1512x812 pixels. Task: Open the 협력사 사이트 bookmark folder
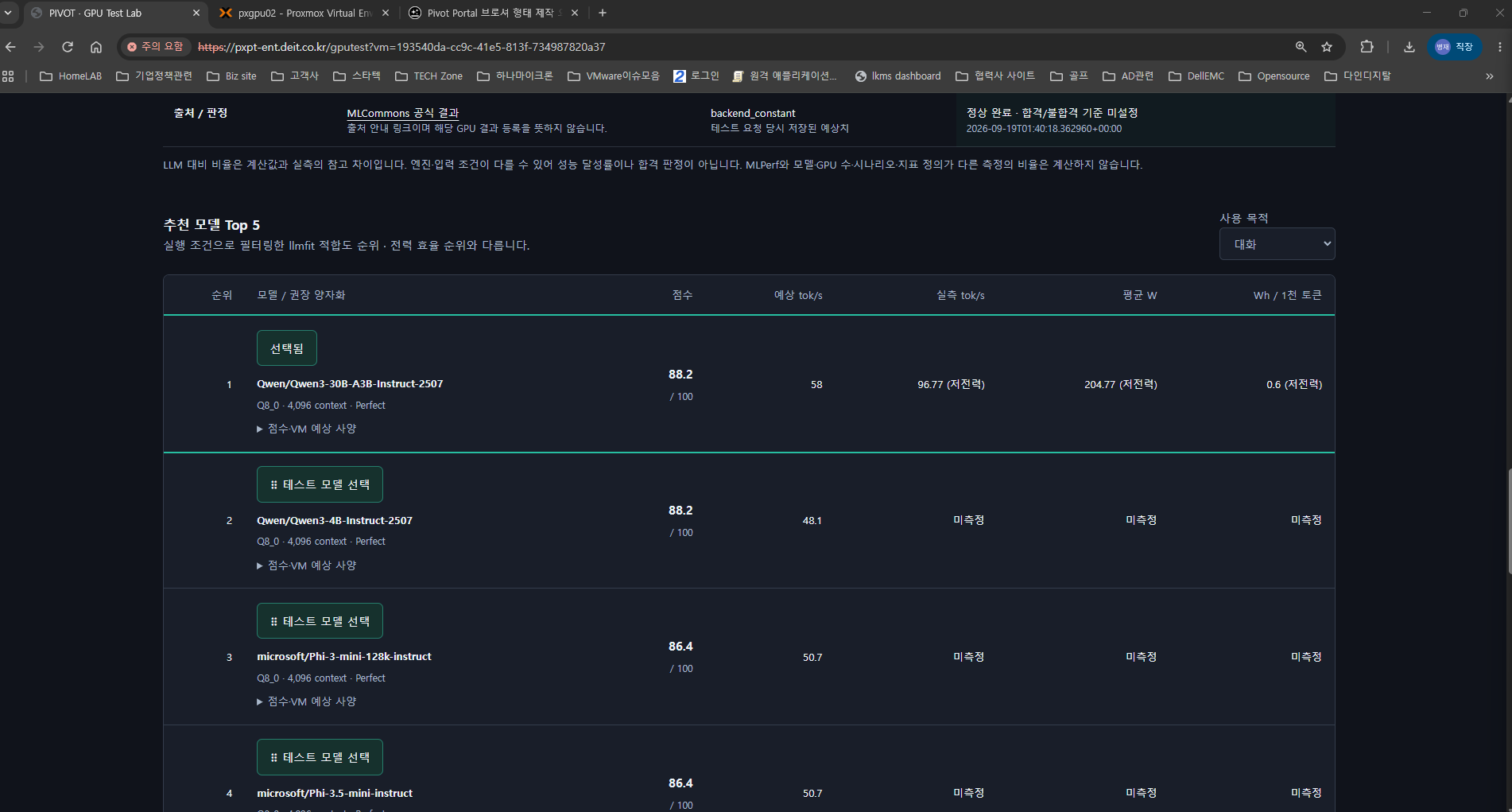click(x=995, y=76)
